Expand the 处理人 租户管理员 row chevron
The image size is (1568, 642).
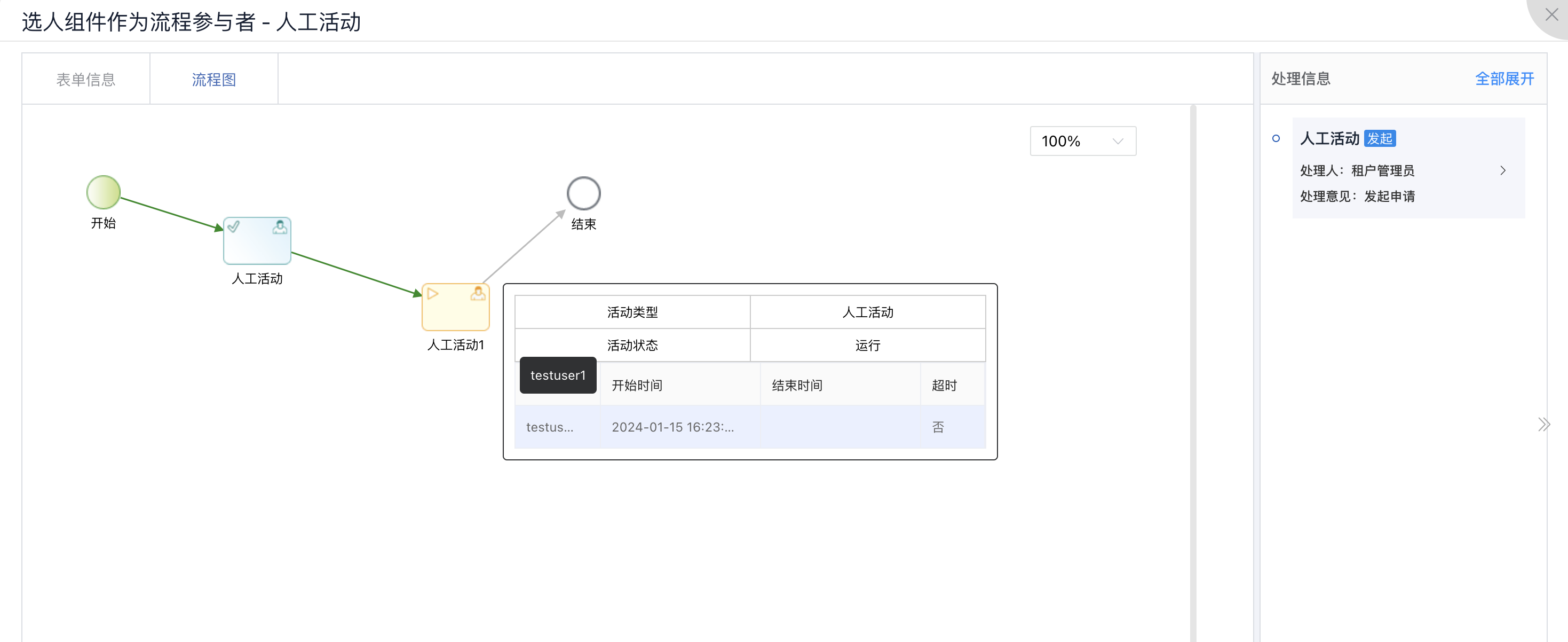(1503, 170)
